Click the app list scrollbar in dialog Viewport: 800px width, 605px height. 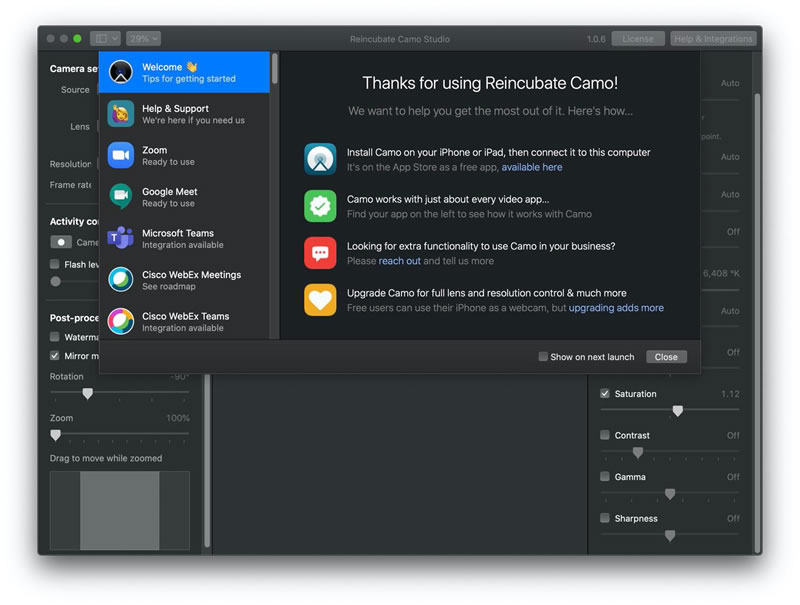point(274,68)
